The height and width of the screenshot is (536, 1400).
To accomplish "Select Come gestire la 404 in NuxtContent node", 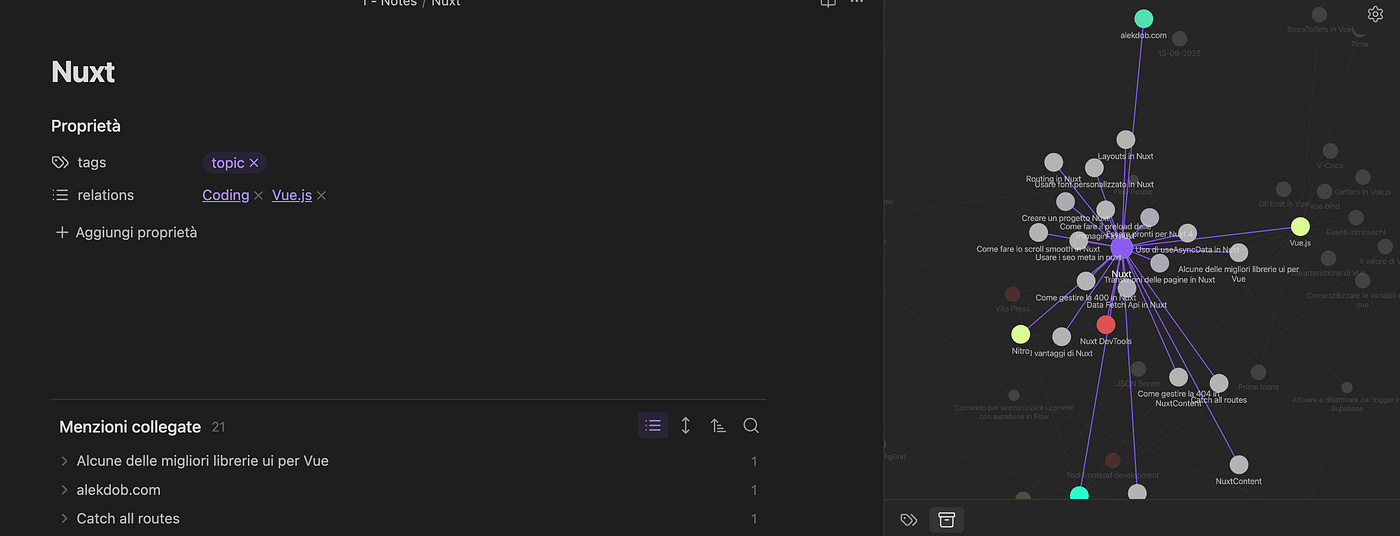I will coord(1179,377).
